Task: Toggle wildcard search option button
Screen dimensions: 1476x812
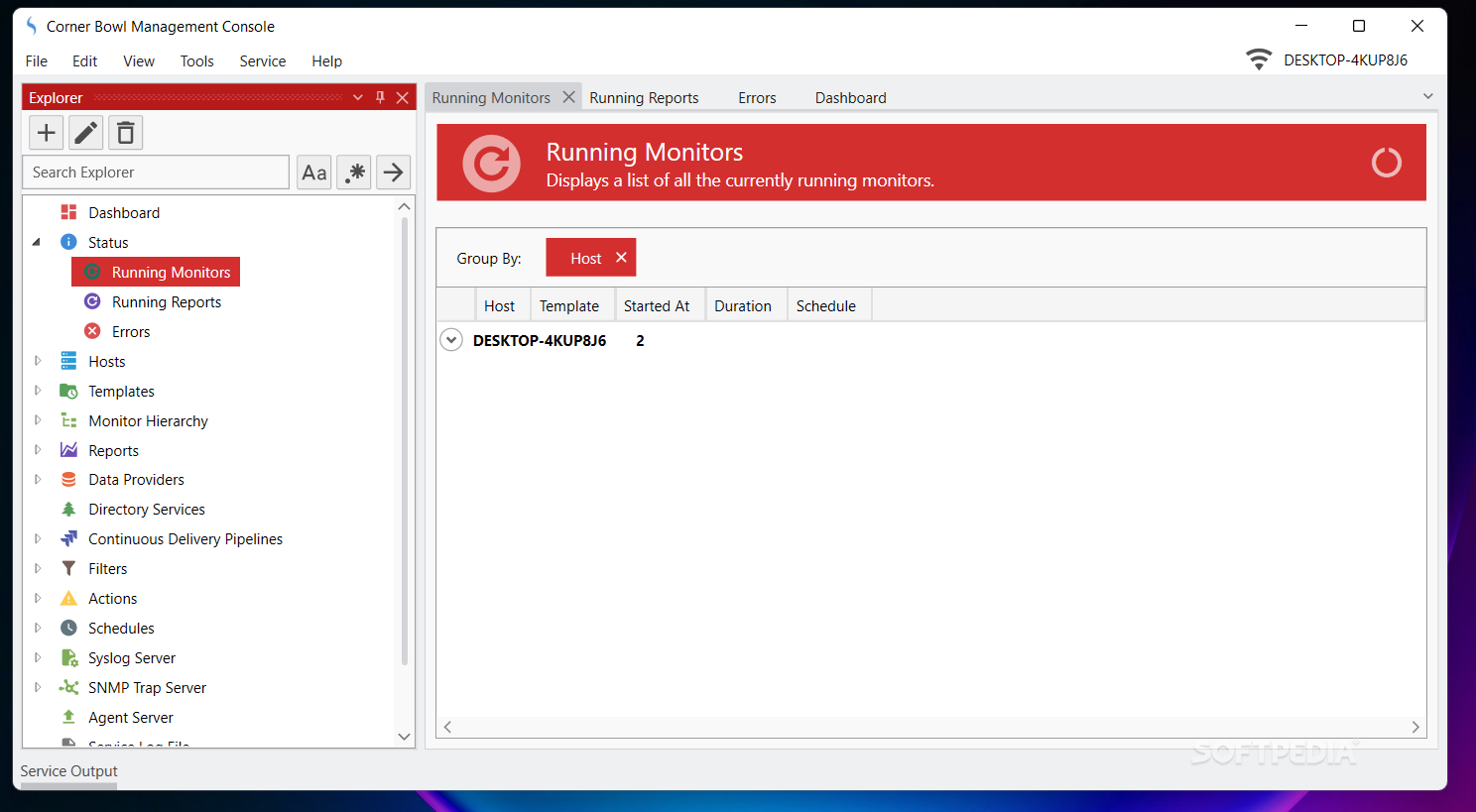Action: [354, 173]
